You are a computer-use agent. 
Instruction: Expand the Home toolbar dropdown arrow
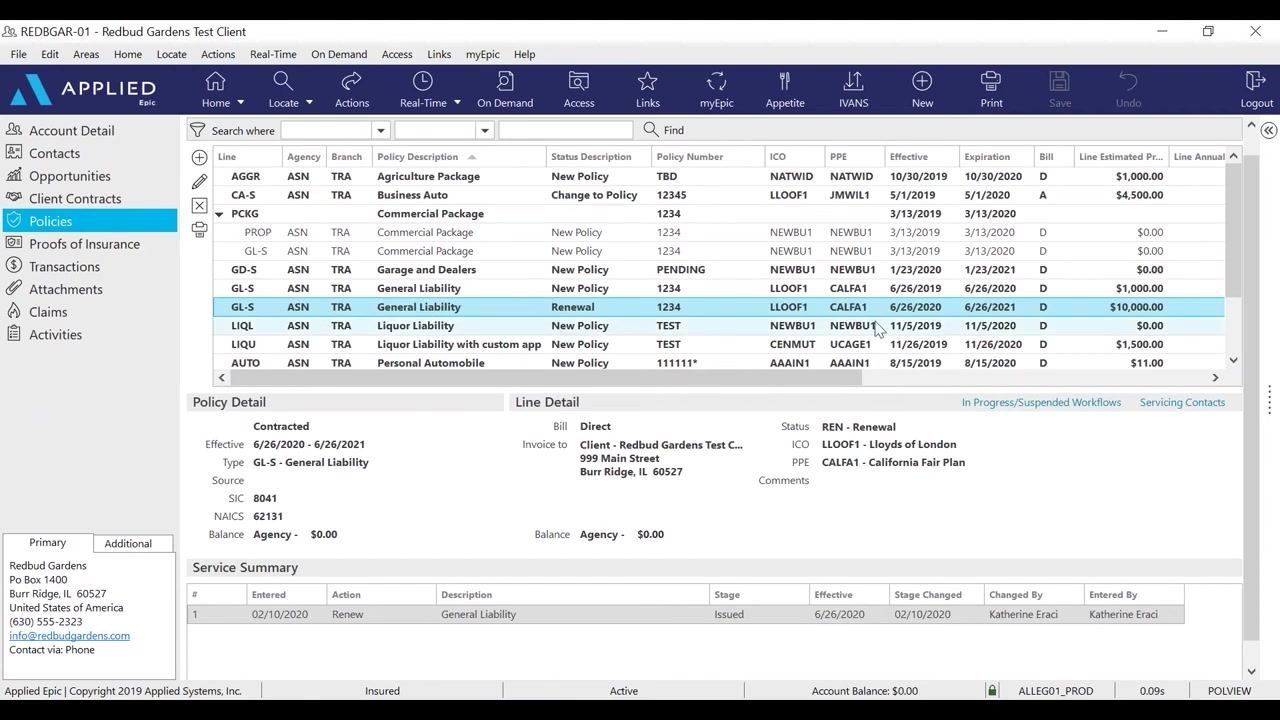(x=240, y=103)
